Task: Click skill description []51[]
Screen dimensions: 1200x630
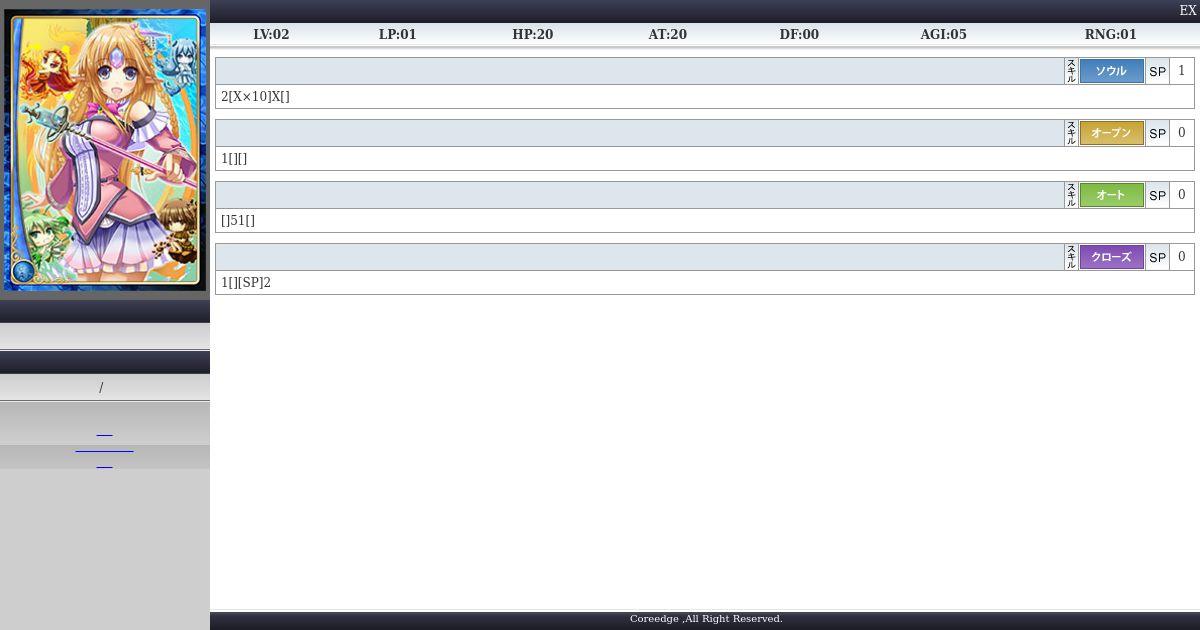Action: click(x=238, y=221)
